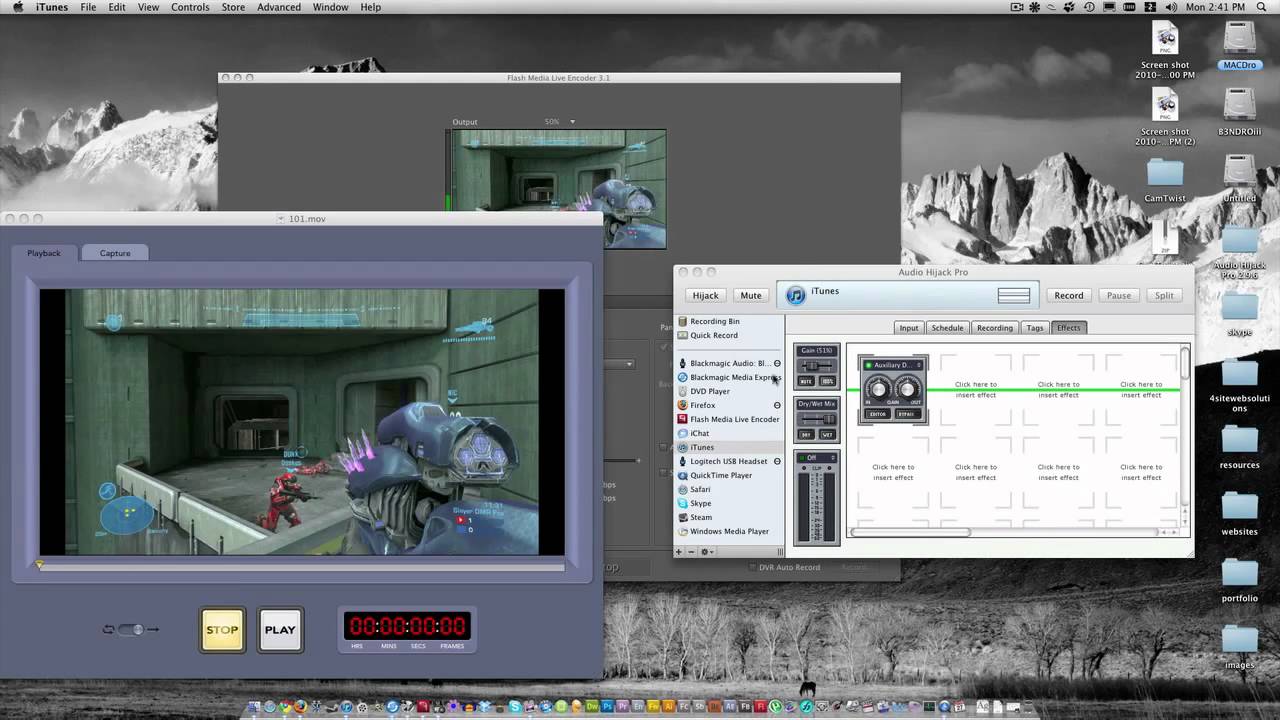This screenshot has width=1280, height=720.
Task: Click the iTunes icon in Audio Hijack header
Action: coord(795,295)
